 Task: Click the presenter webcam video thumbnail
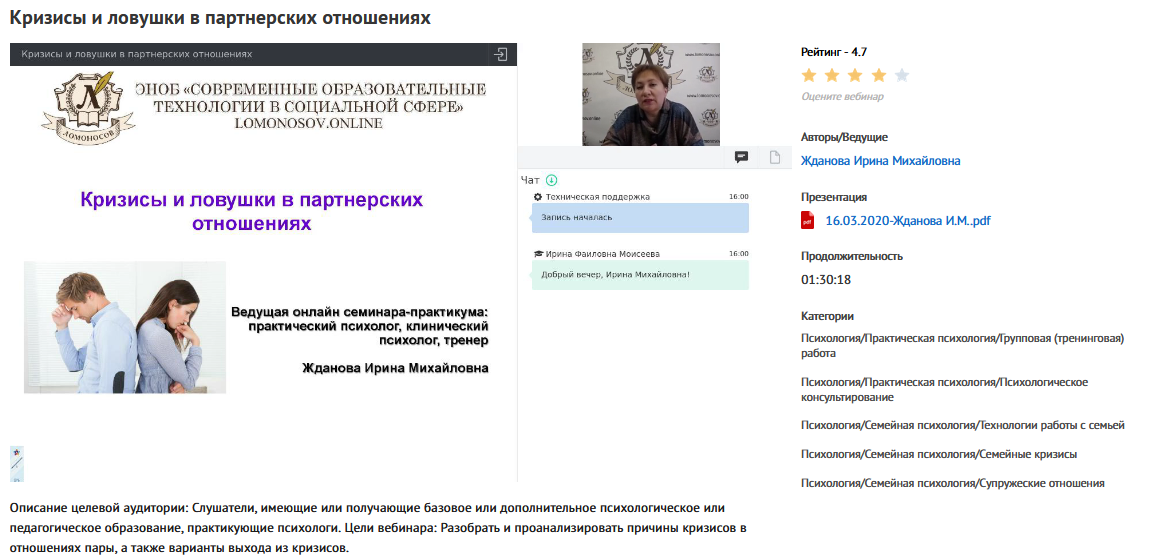pos(650,95)
